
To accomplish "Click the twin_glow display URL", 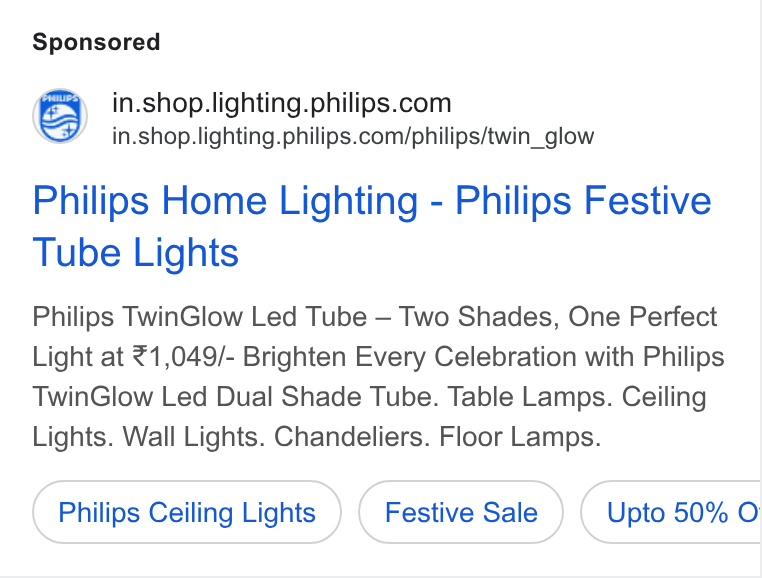I will 353,136.
